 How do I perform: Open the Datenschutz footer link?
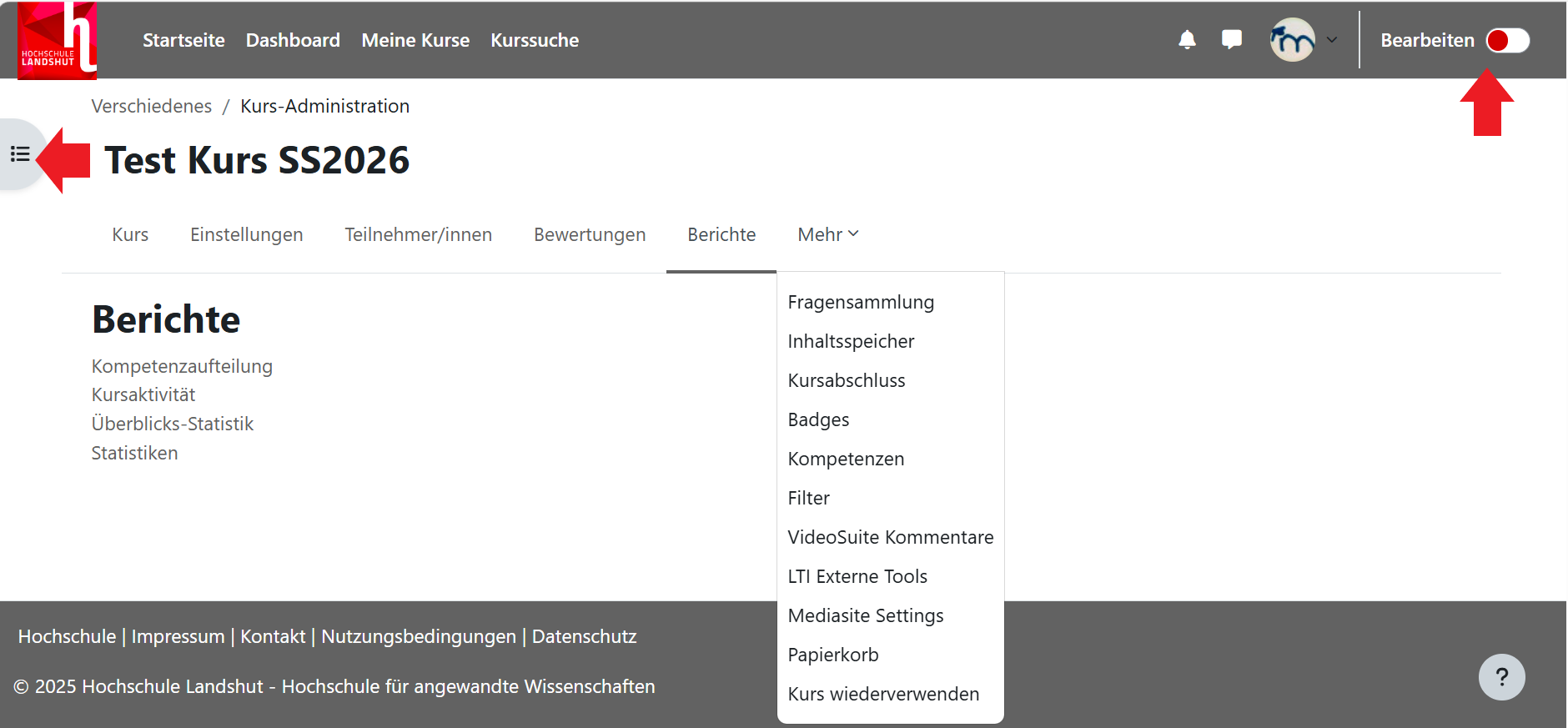point(584,636)
